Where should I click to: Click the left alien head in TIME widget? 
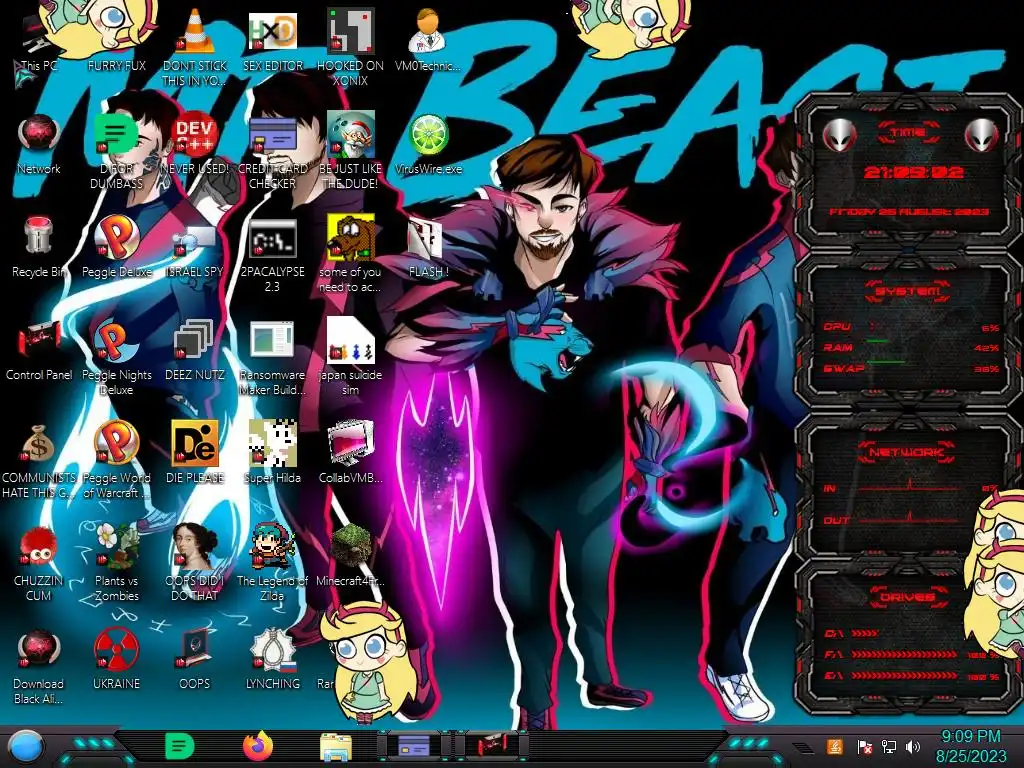[x=839, y=136]
